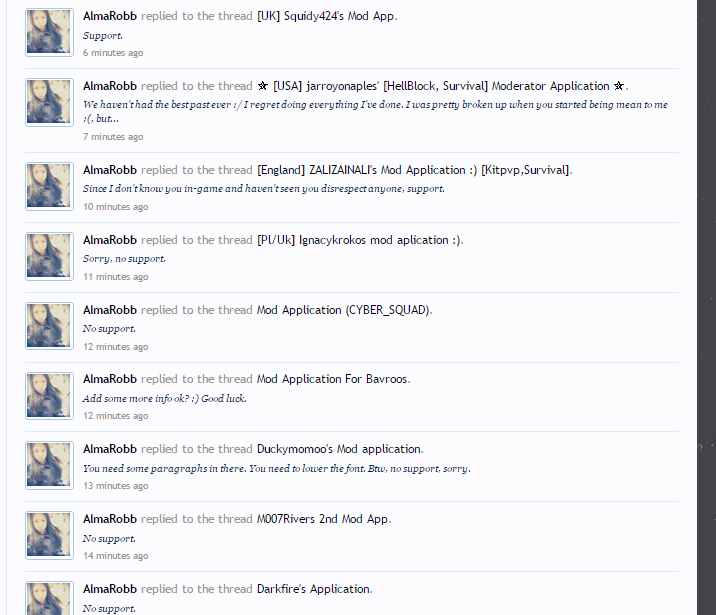
Task: Click AlmaRobb avatar beside jarroyonaples entry
Action: tap(49, 102)
